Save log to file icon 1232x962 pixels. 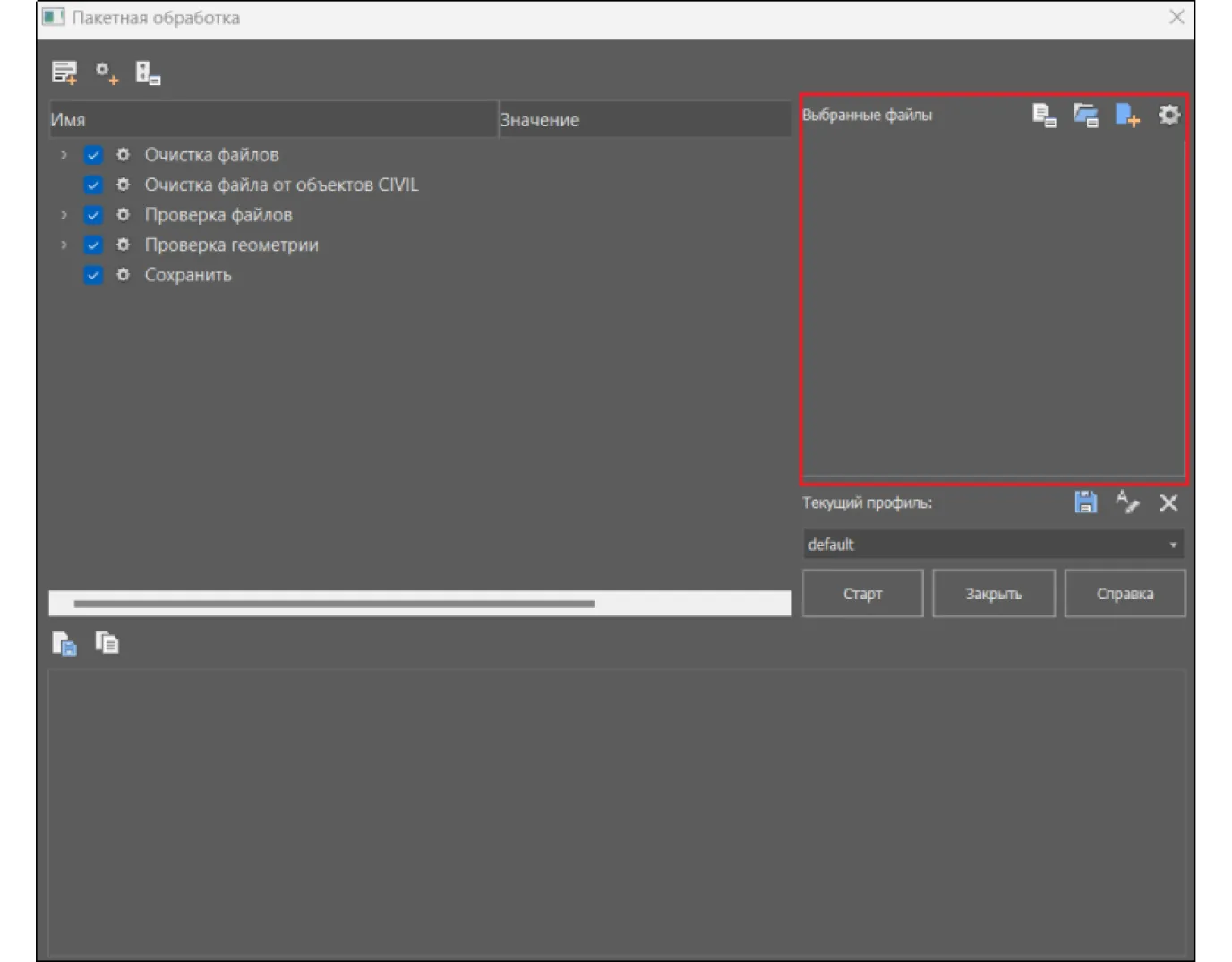[x=64, y=643]
